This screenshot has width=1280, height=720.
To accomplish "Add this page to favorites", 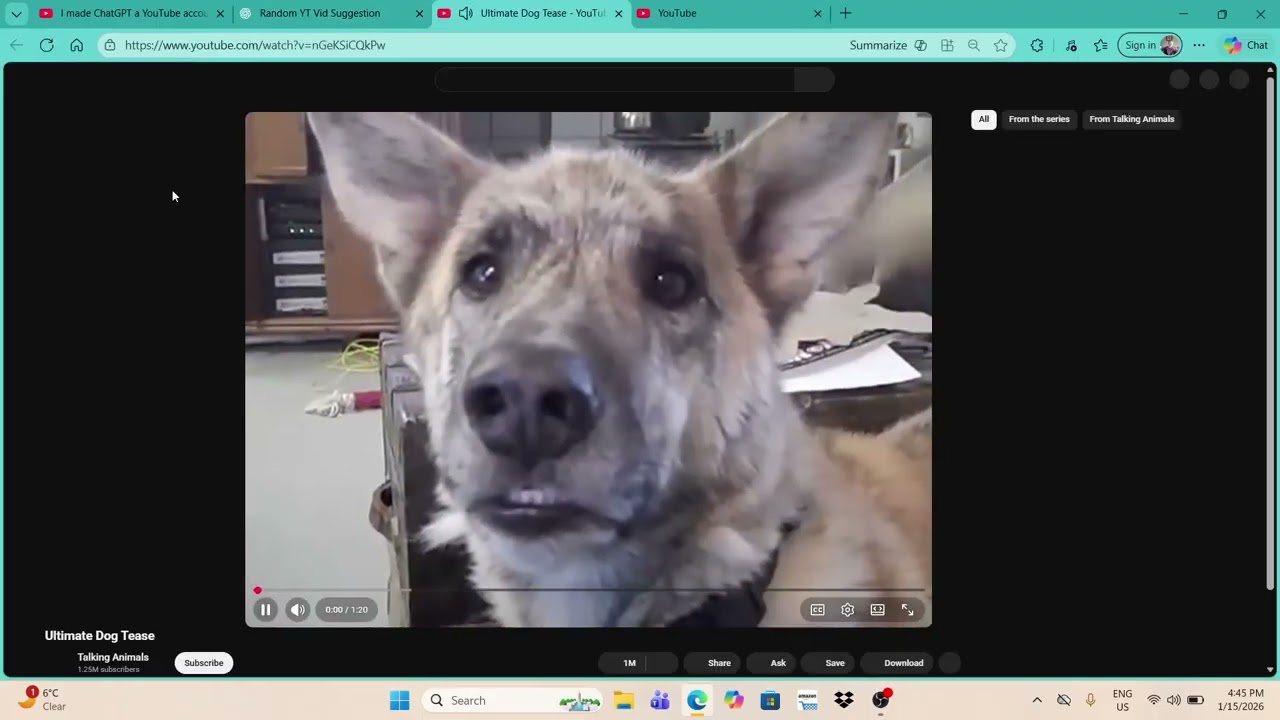I will click(1000, 45).
